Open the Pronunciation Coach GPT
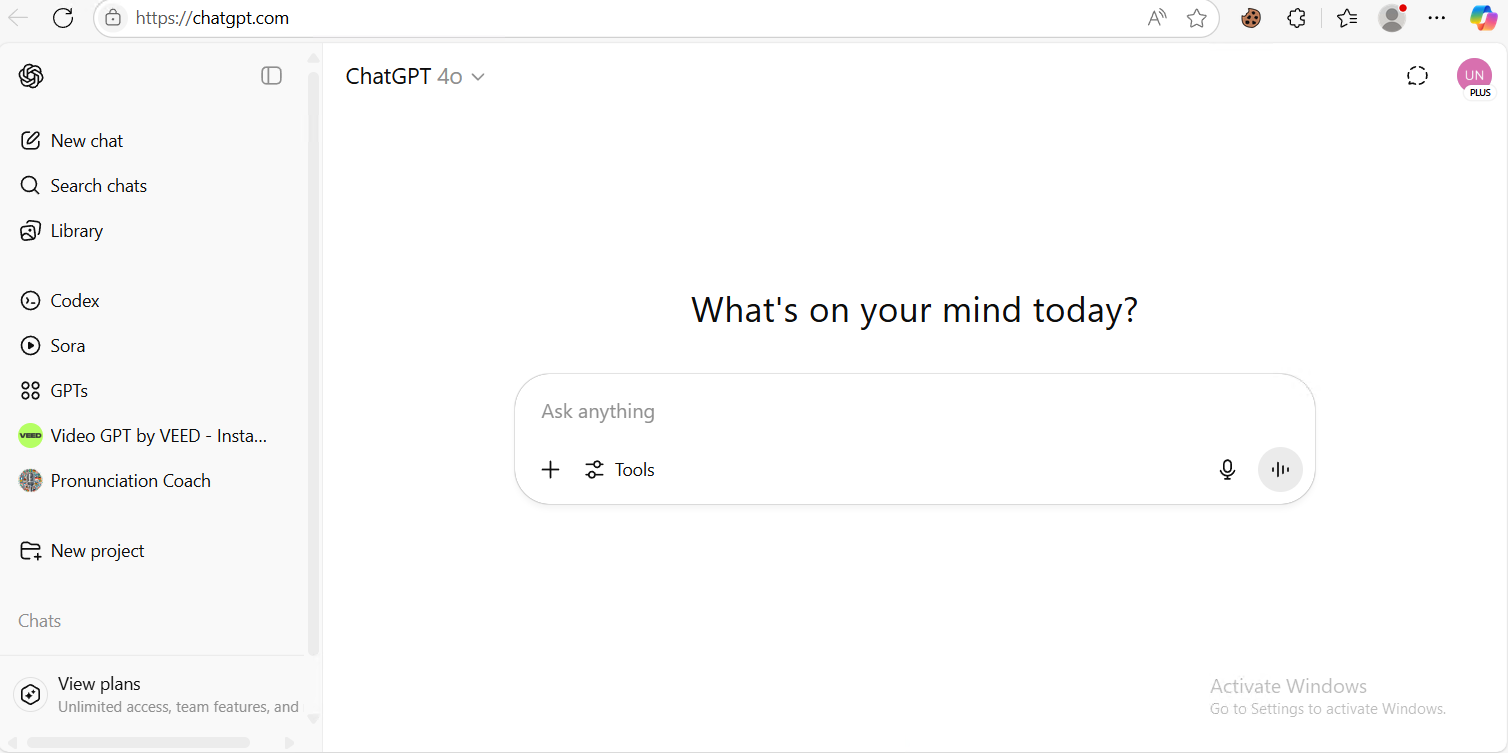The image size is (1508, 753). click(x=130, y=481)
